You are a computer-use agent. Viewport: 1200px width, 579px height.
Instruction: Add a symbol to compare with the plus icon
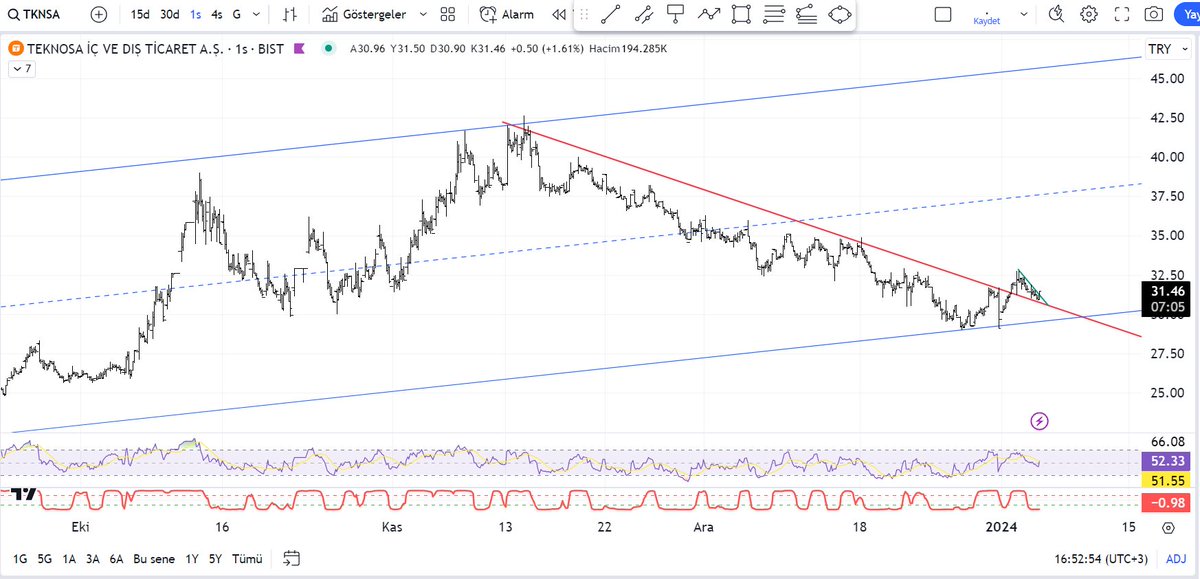point(97,15)
